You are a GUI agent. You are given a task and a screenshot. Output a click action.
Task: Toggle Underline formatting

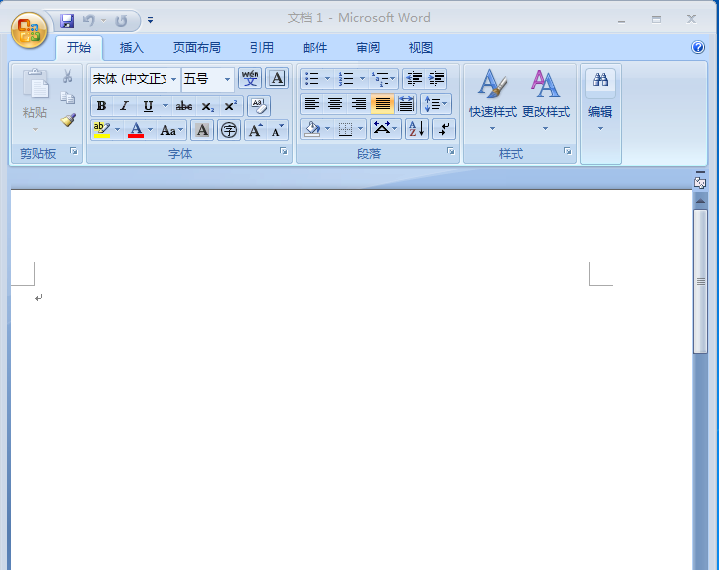(148, 106)
